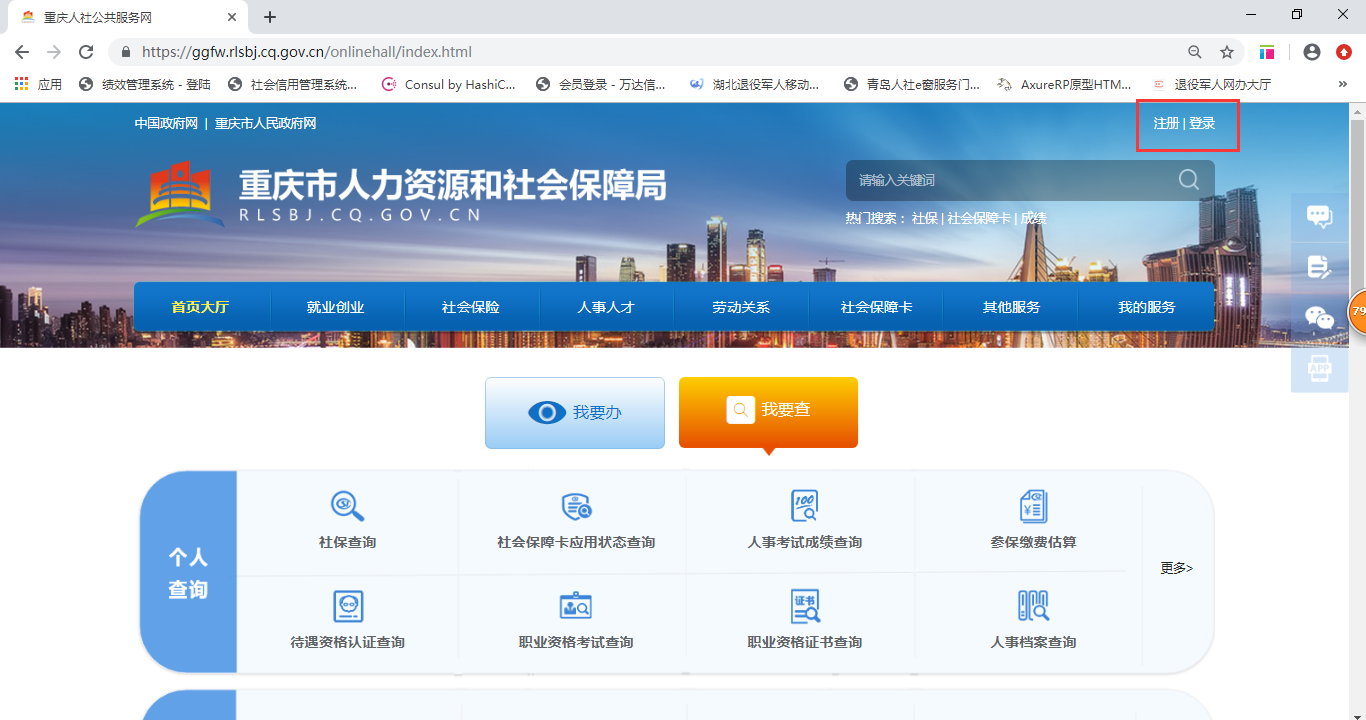
Task: Open 绩效管理系统 - 登陆 bookmark
Action: 145,85
